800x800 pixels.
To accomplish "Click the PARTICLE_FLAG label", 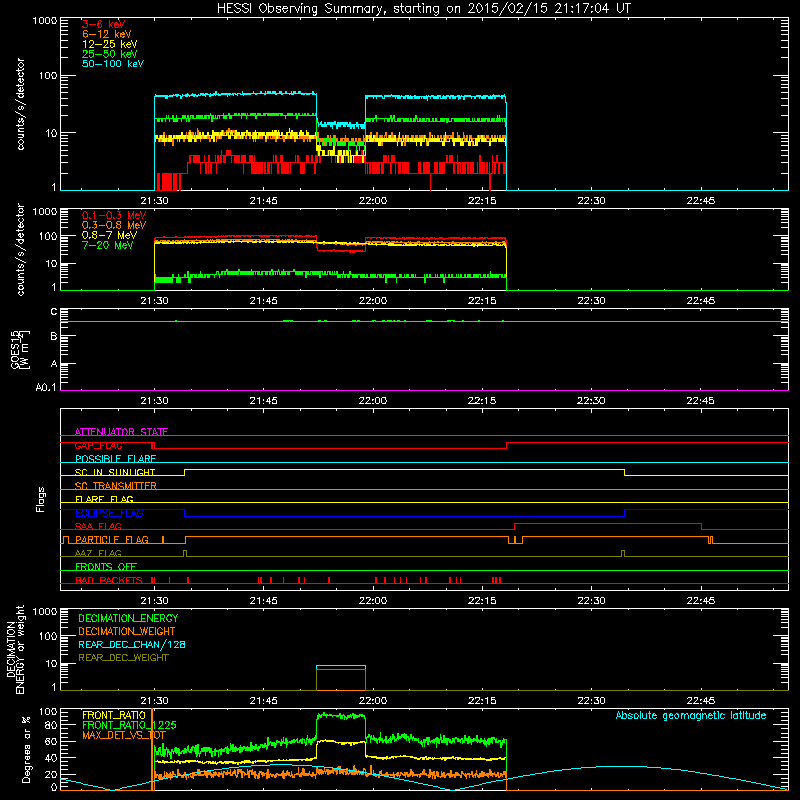I will click(112, 540).
